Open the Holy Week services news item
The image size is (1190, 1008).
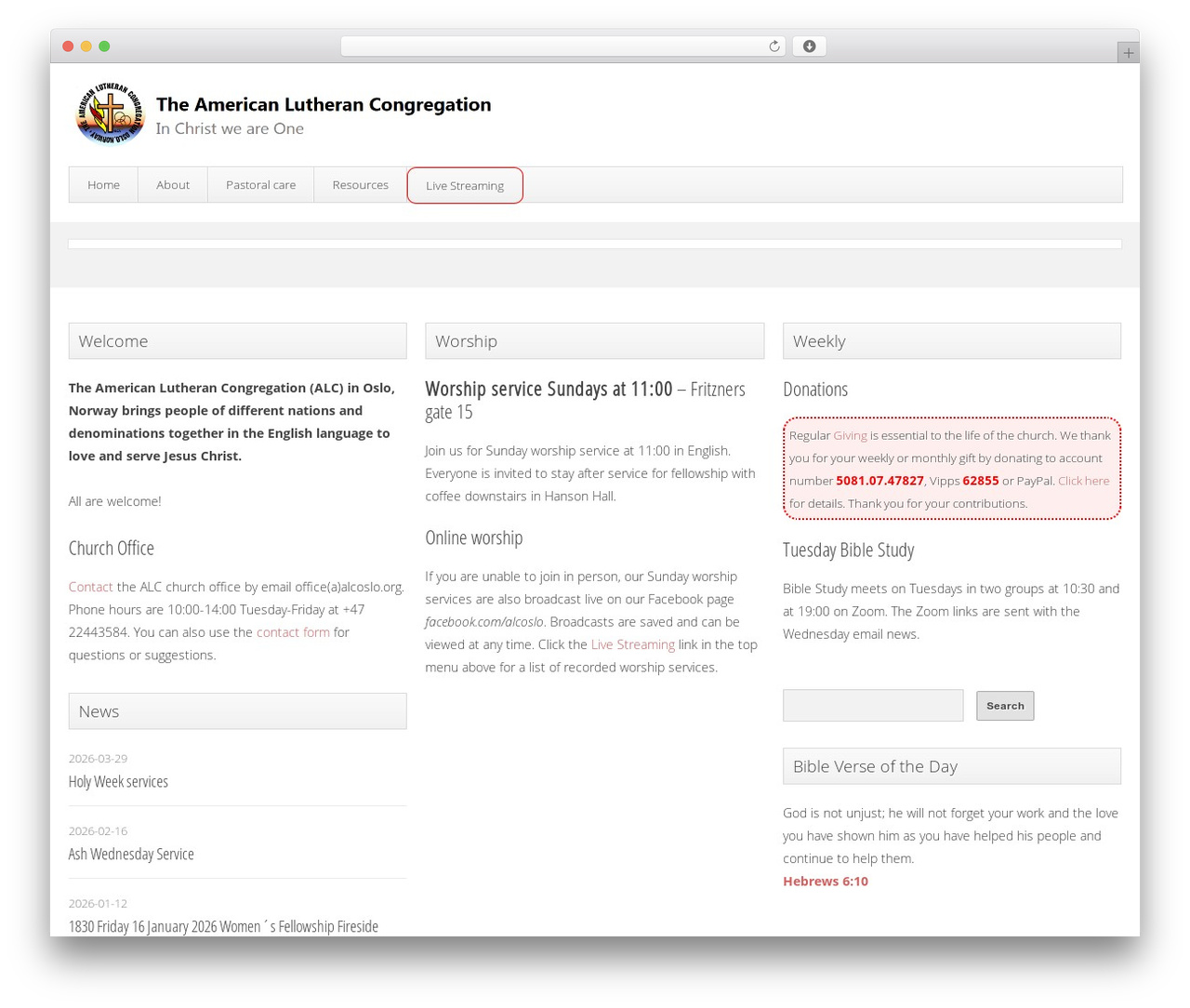pyautogui.click(x=118, y=781)
